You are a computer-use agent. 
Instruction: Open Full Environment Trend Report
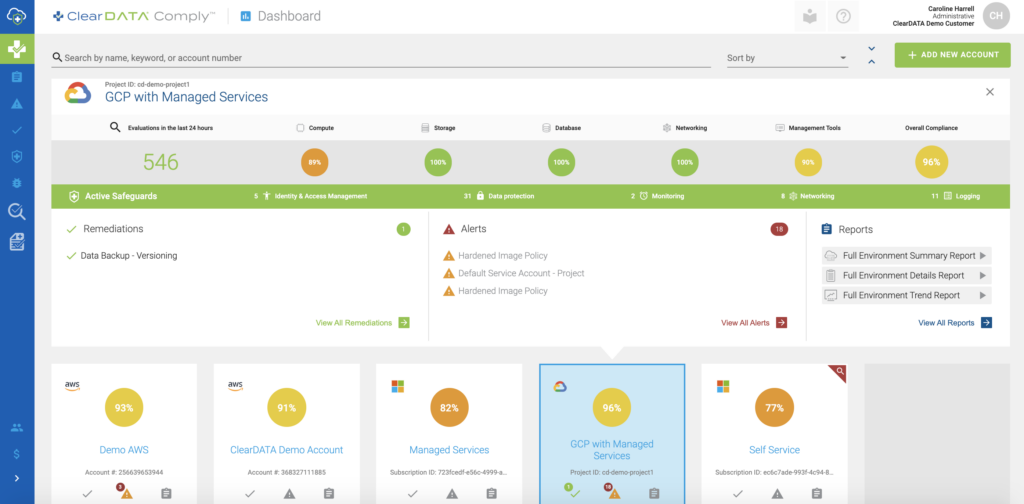coord(906,295)
